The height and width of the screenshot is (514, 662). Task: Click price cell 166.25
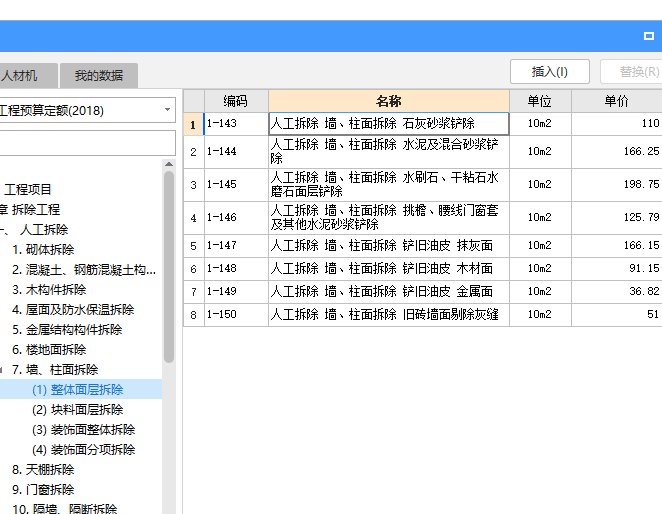coord(617,152)
